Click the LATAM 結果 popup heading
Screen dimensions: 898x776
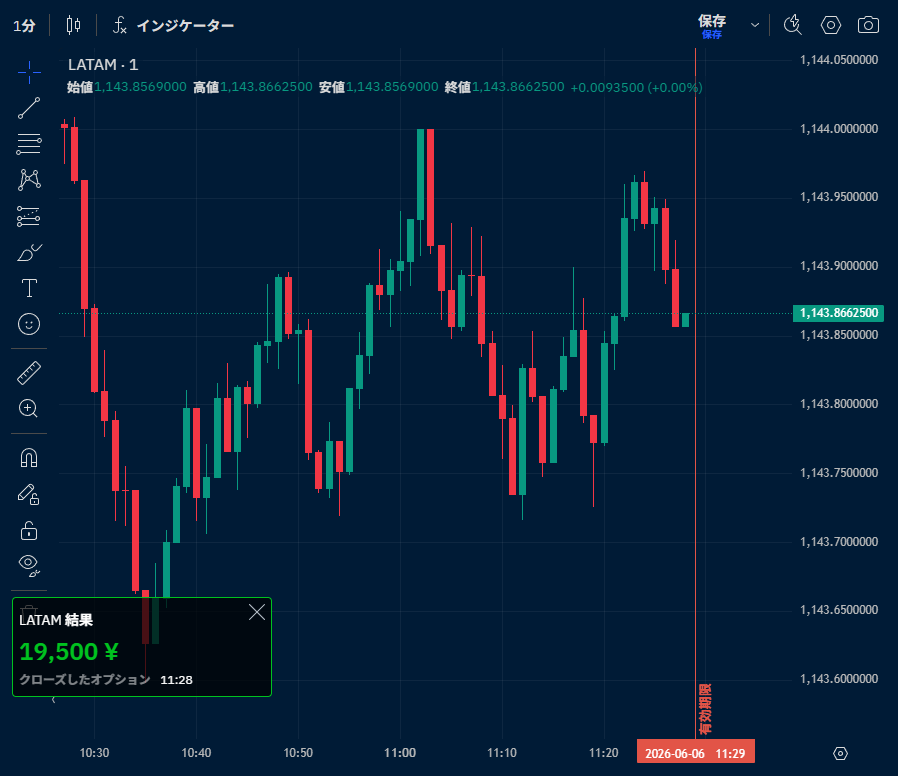click(x=56, y=620)
